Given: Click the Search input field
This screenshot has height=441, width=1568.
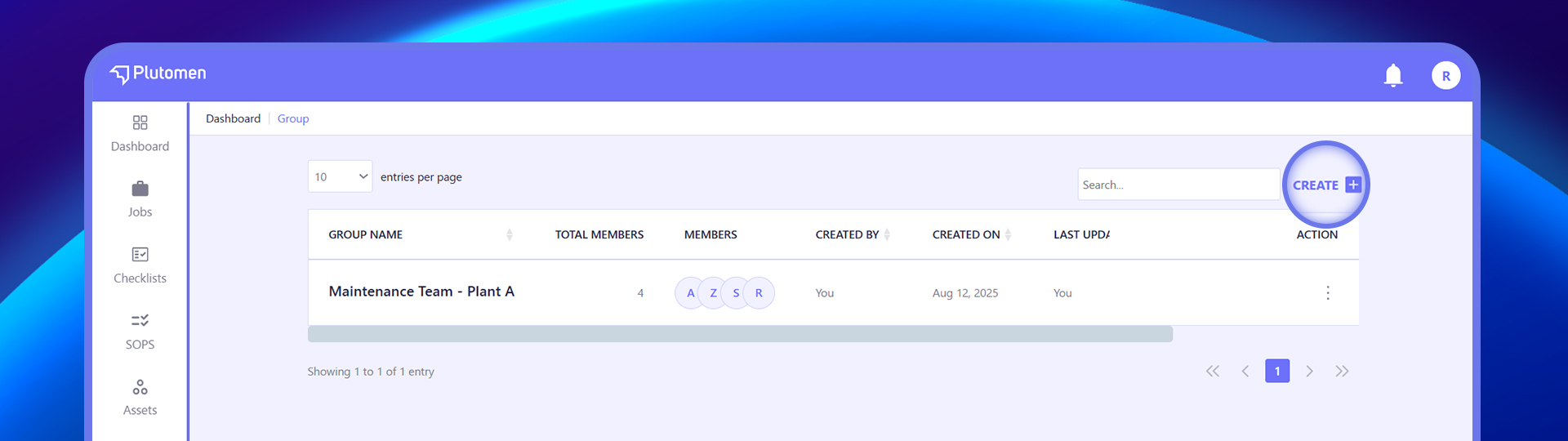Looking at the screenshot, I should (x=1178, y=185).
